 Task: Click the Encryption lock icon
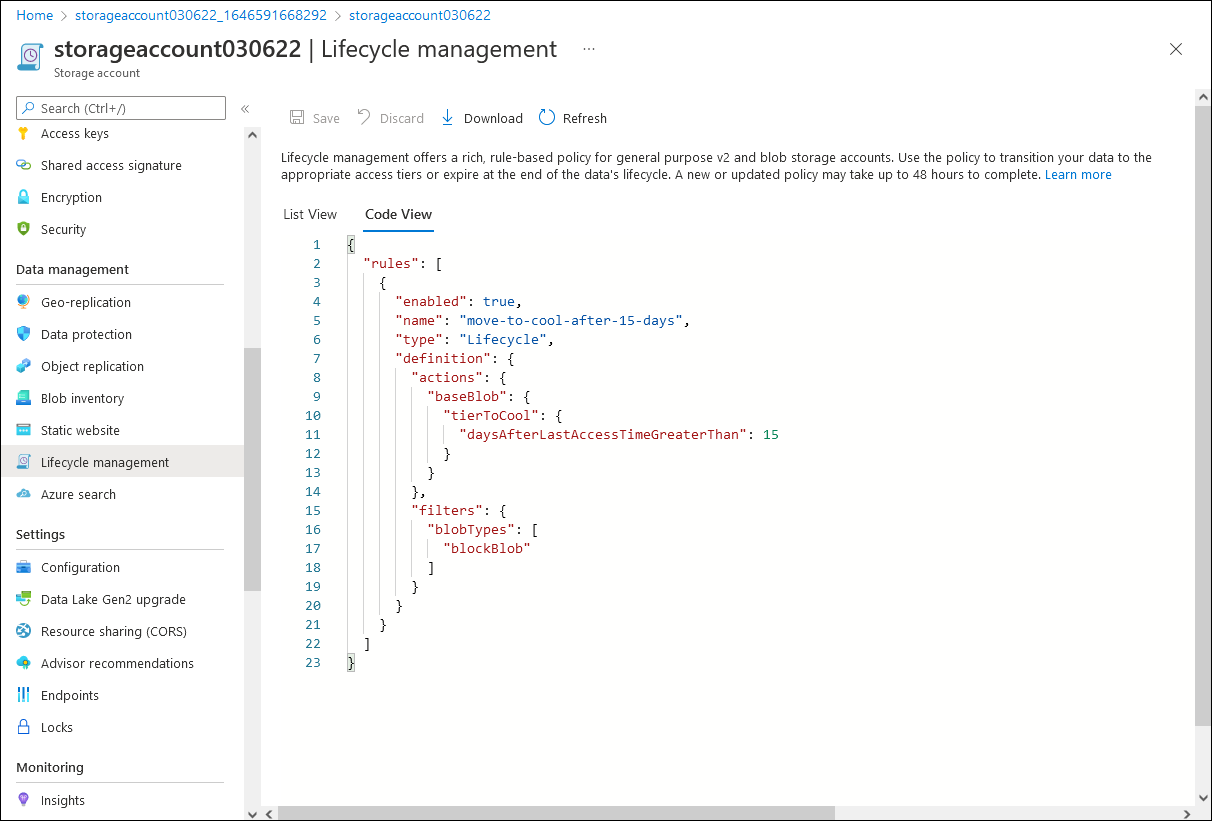[24, 198]
